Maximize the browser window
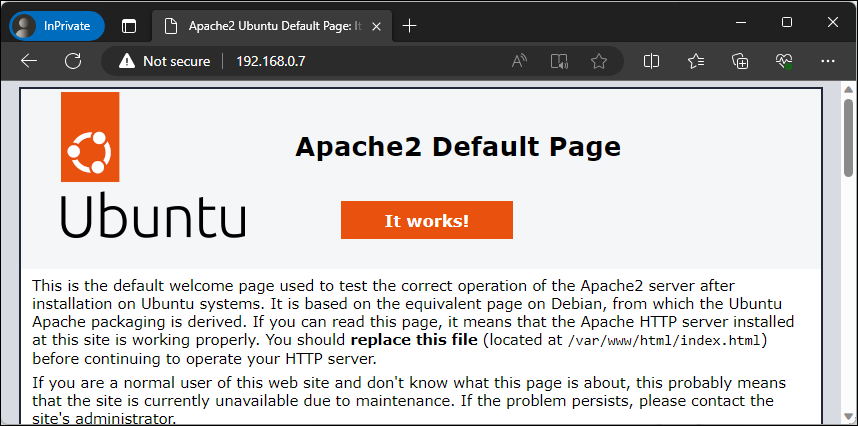858x426 pixels. coord(787,22)
